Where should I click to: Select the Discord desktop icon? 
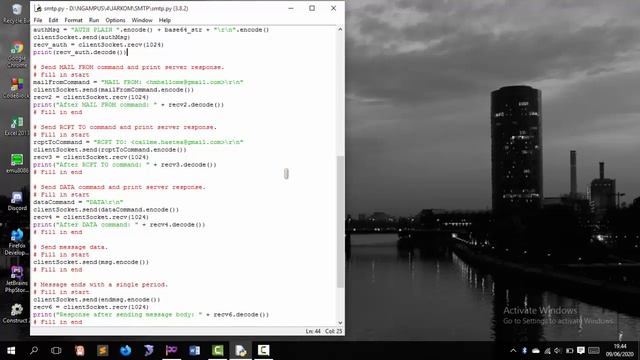[17, 201]
